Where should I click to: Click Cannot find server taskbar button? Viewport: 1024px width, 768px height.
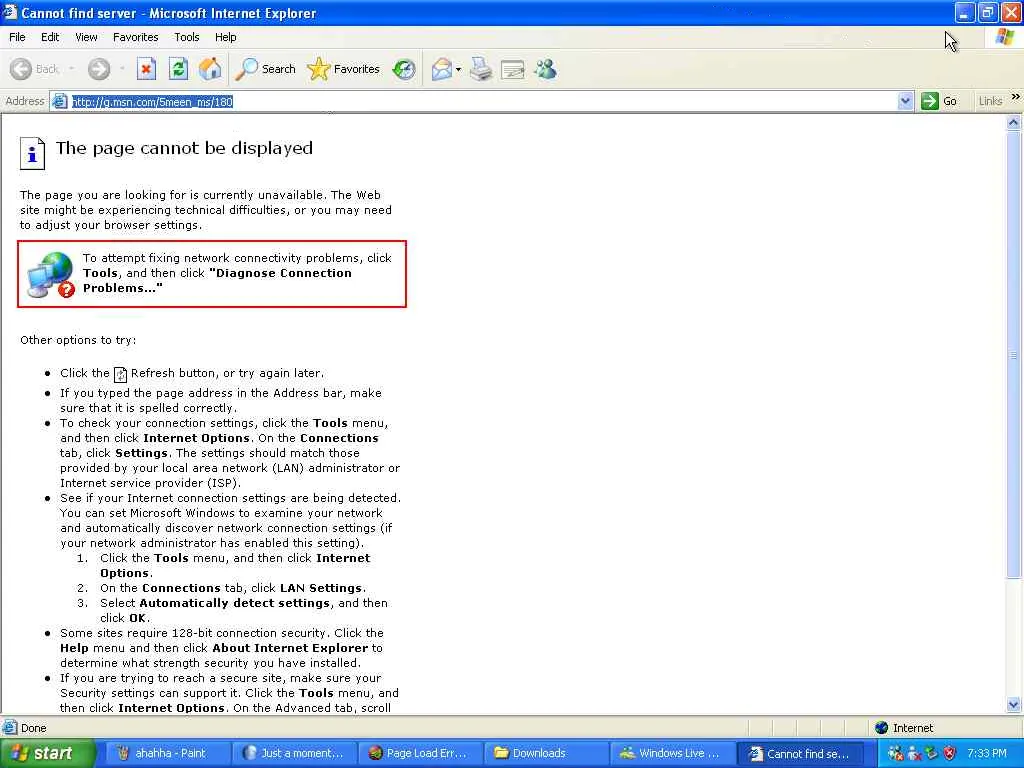coord(801,753)
